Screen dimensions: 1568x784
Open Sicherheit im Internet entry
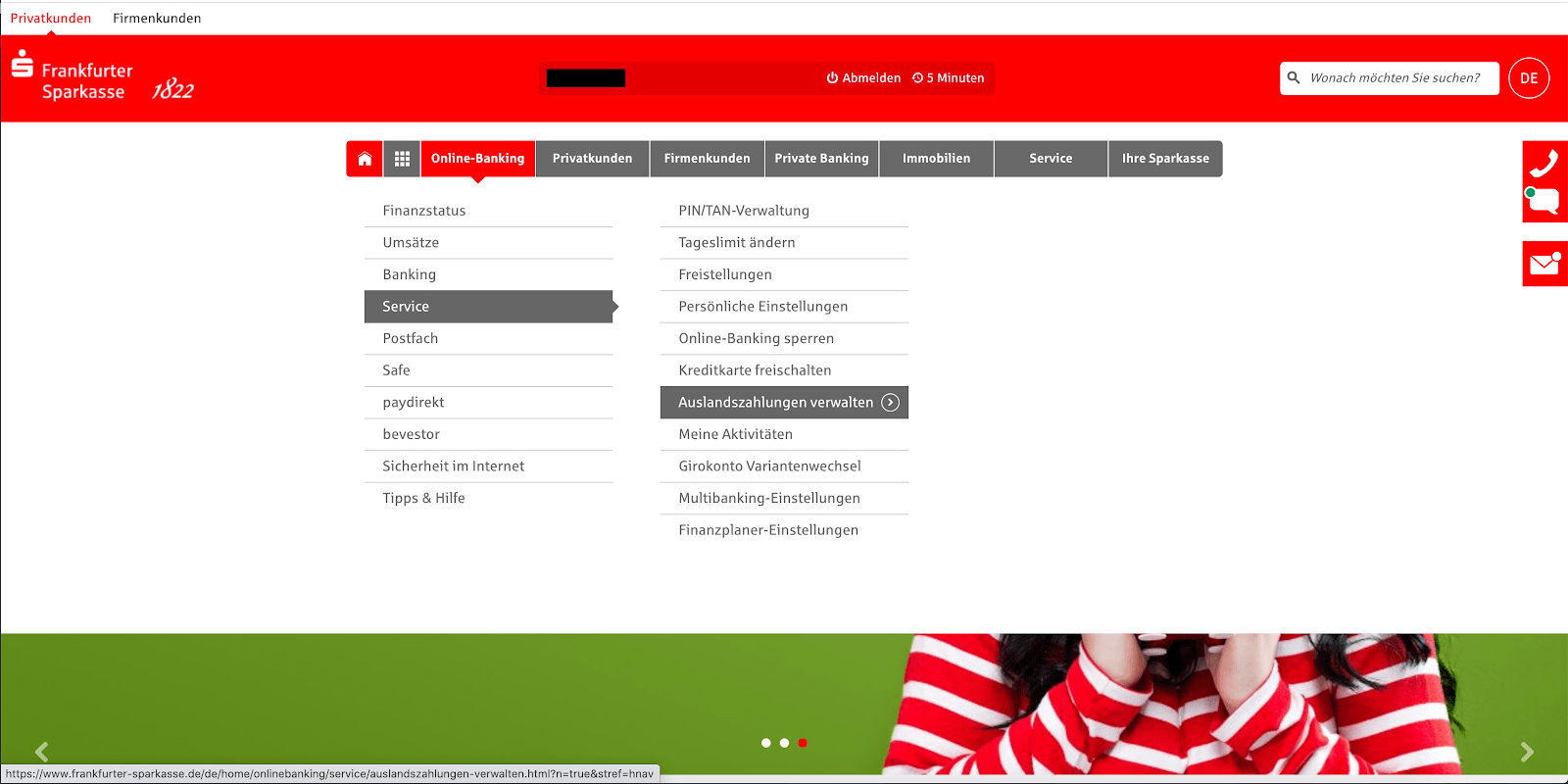click(x=488, y=466)
